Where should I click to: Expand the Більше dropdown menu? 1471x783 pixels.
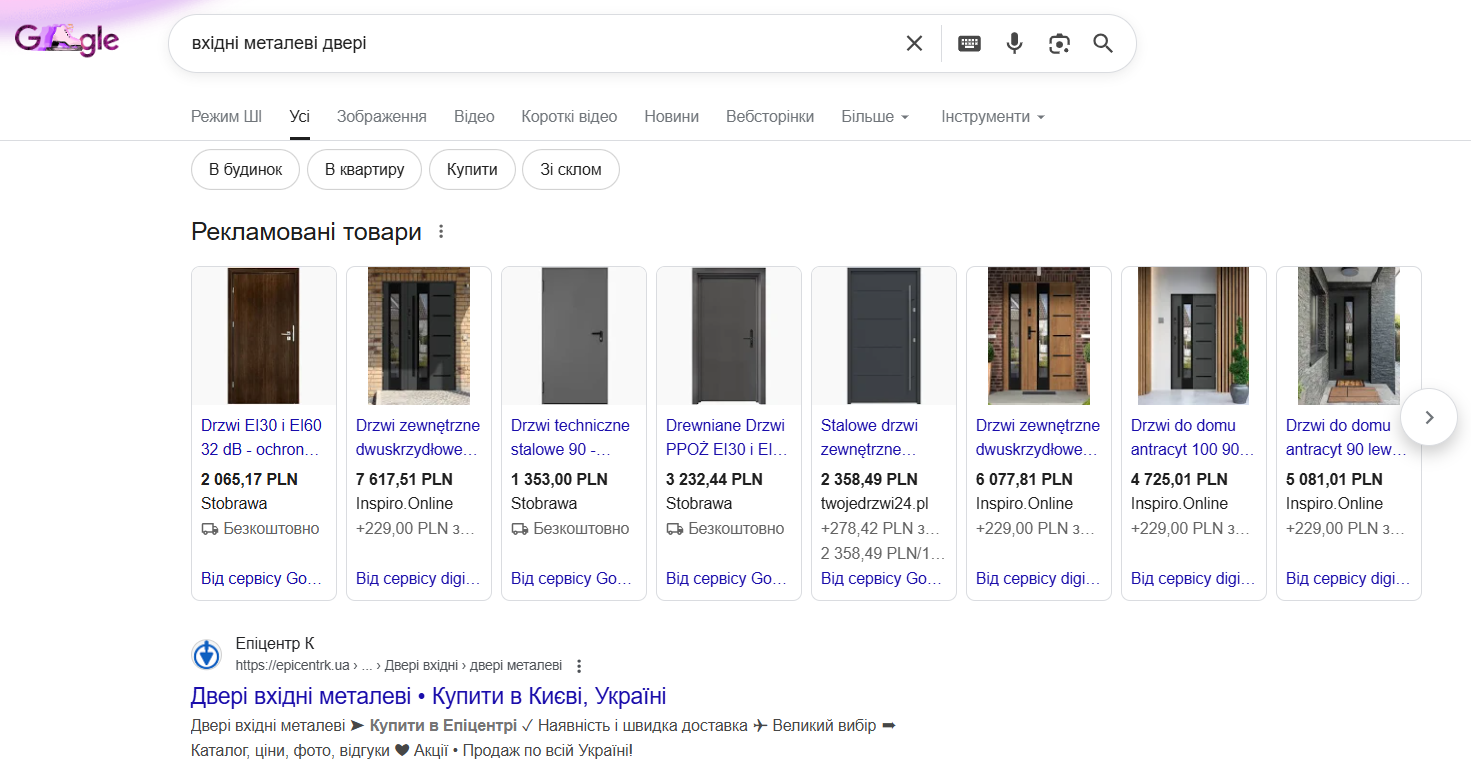click(x=875, y=117)
